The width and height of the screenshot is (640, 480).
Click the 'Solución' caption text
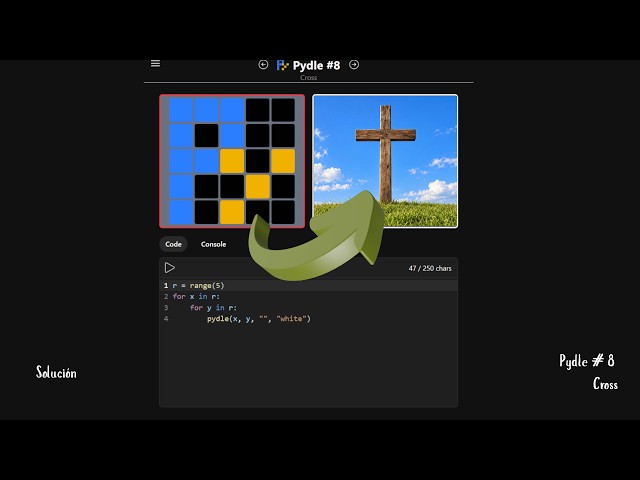point(56,372)
